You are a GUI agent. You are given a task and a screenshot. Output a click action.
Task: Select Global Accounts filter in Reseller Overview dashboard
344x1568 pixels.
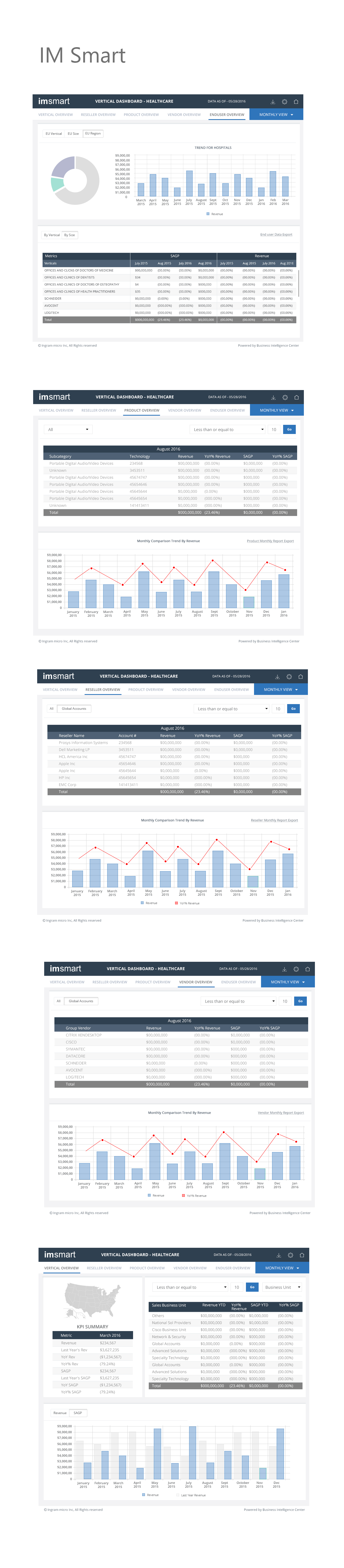tap(74, 708)
